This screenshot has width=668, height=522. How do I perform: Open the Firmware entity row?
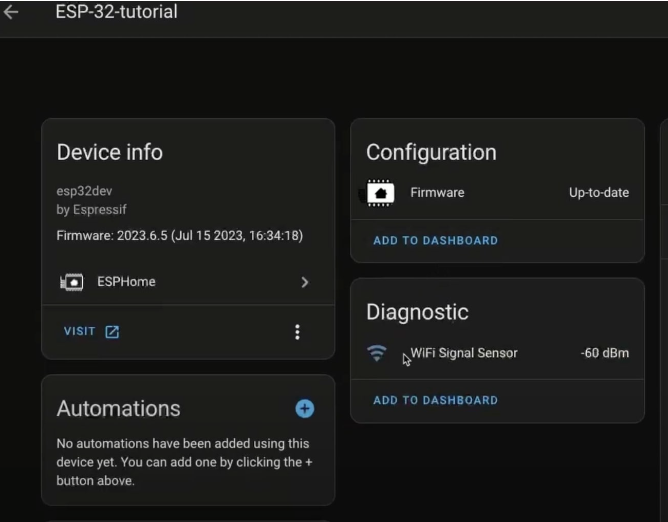[x=497, y=193]
